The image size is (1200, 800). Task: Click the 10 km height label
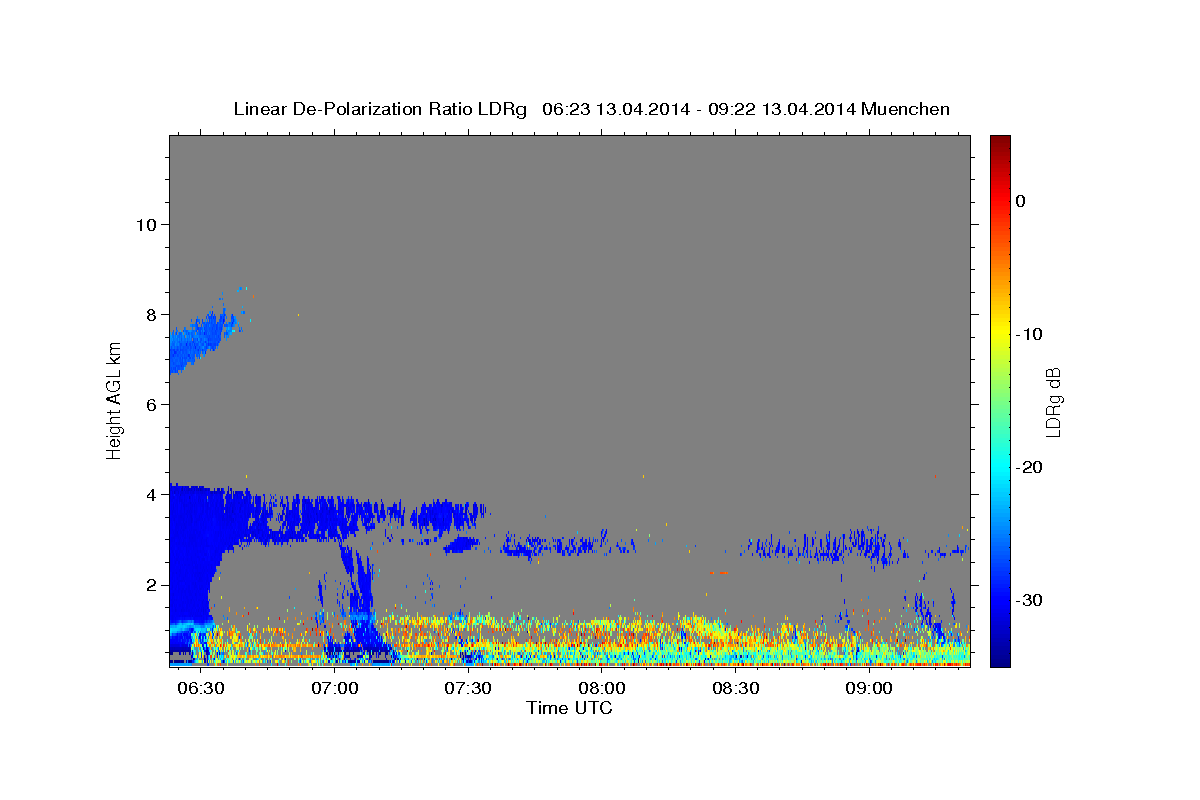tap(145, 224)
